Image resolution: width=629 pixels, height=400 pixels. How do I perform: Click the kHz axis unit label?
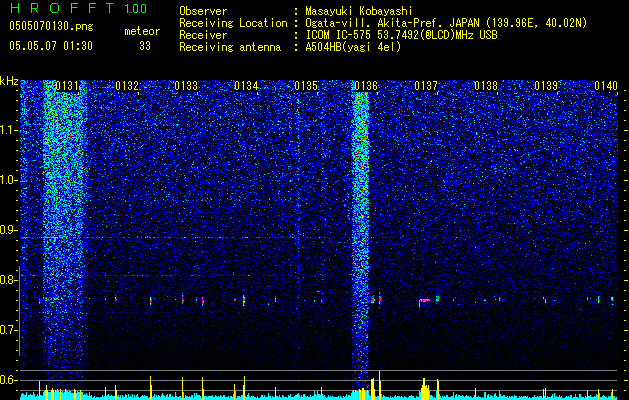tap(9, 81)
